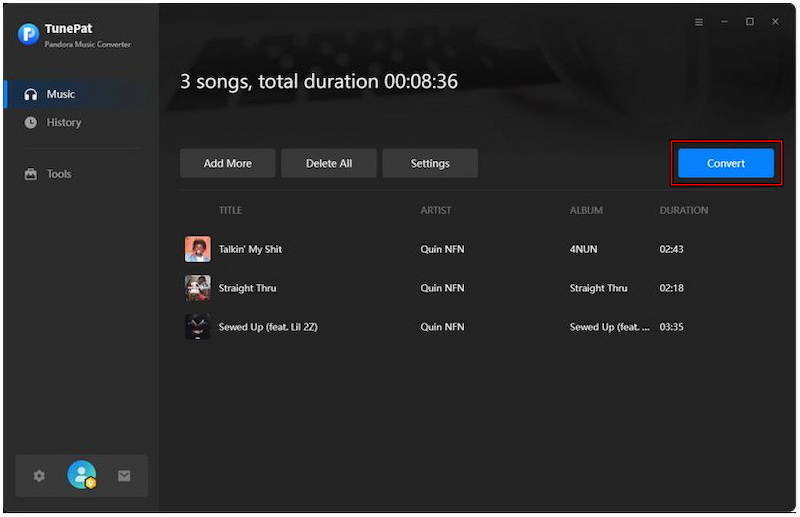Click the truncated album Sewed Up (feat. ...
This screenshot has width=800, height=517.
(x=610, y=327)
